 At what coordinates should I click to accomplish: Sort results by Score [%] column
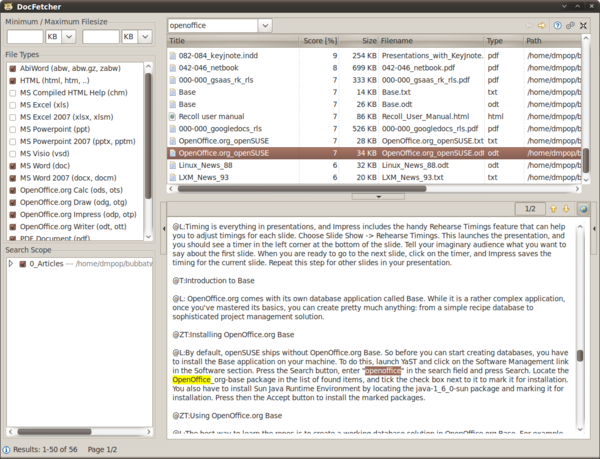point(319,41)
